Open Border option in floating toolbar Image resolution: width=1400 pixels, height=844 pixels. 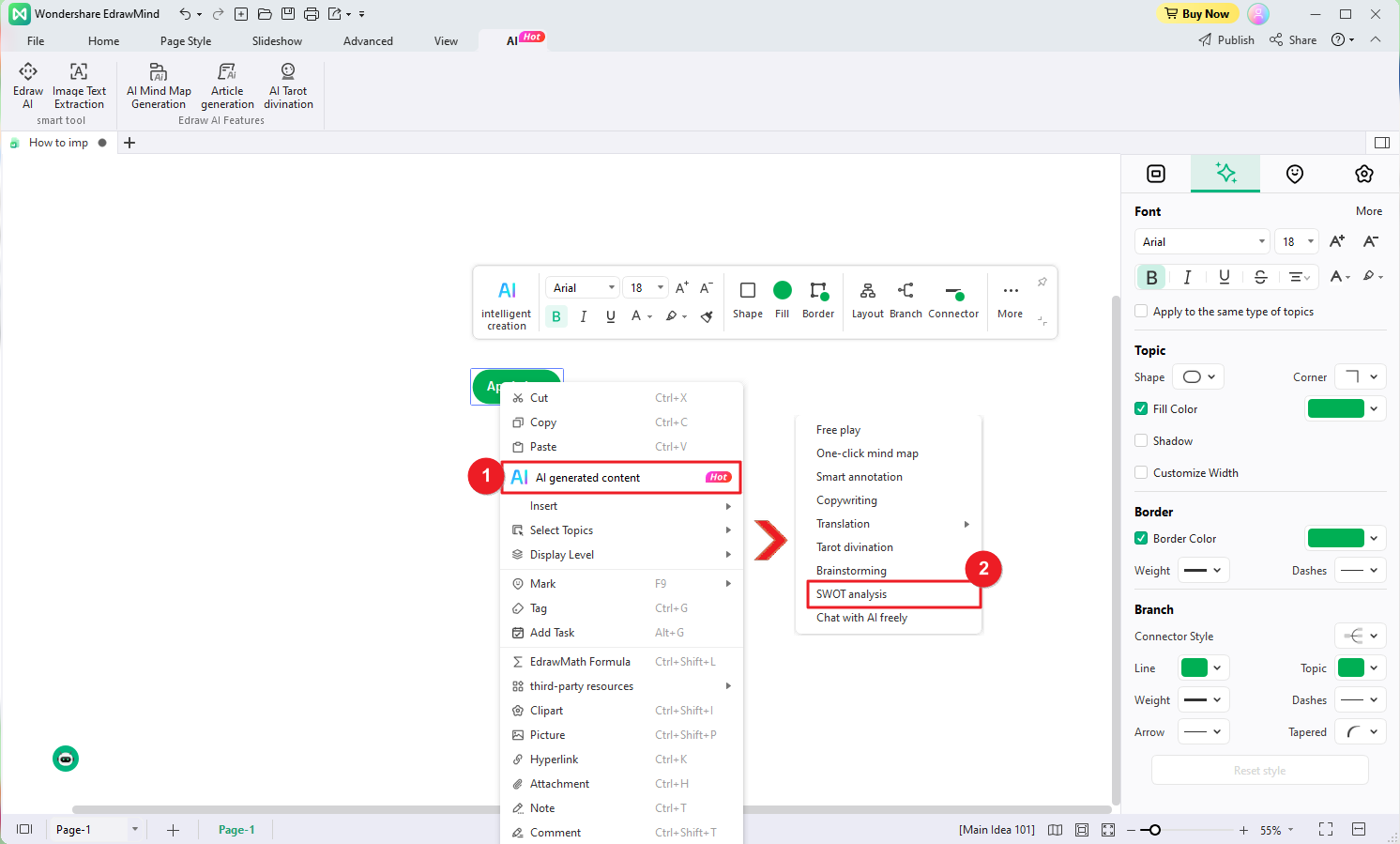[818, 300]
